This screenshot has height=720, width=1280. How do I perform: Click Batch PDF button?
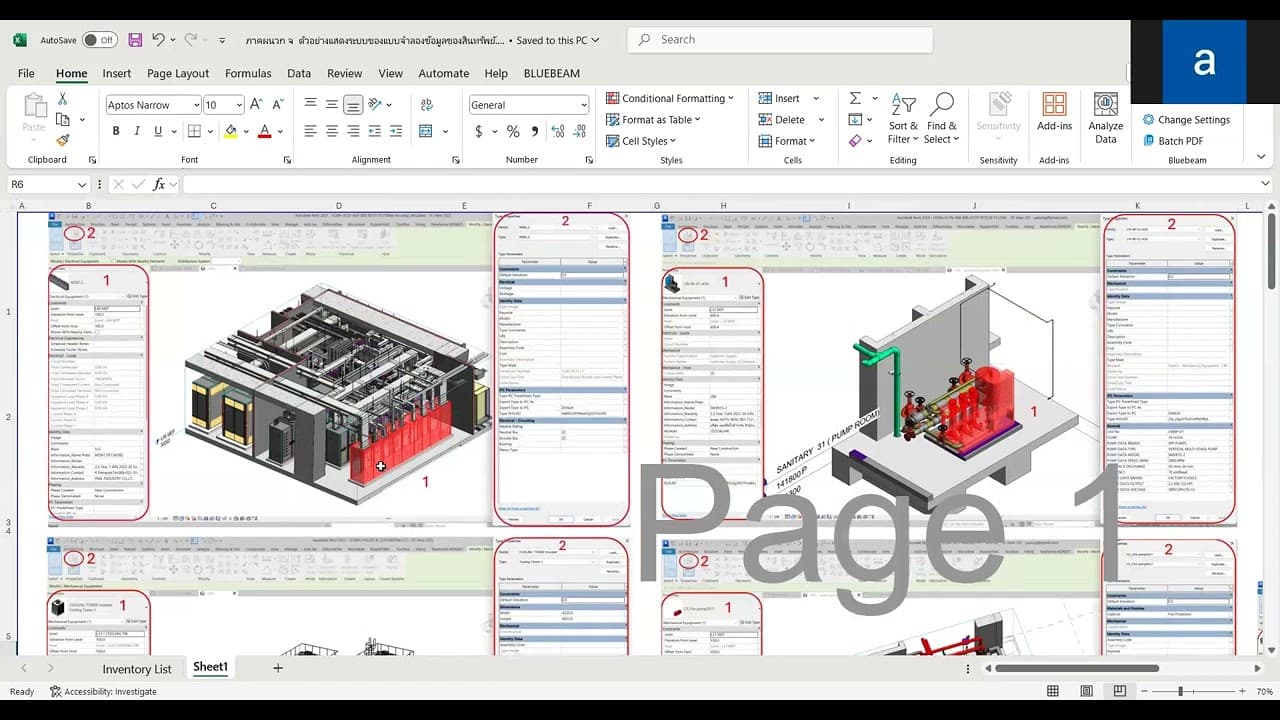(1173, 141)
